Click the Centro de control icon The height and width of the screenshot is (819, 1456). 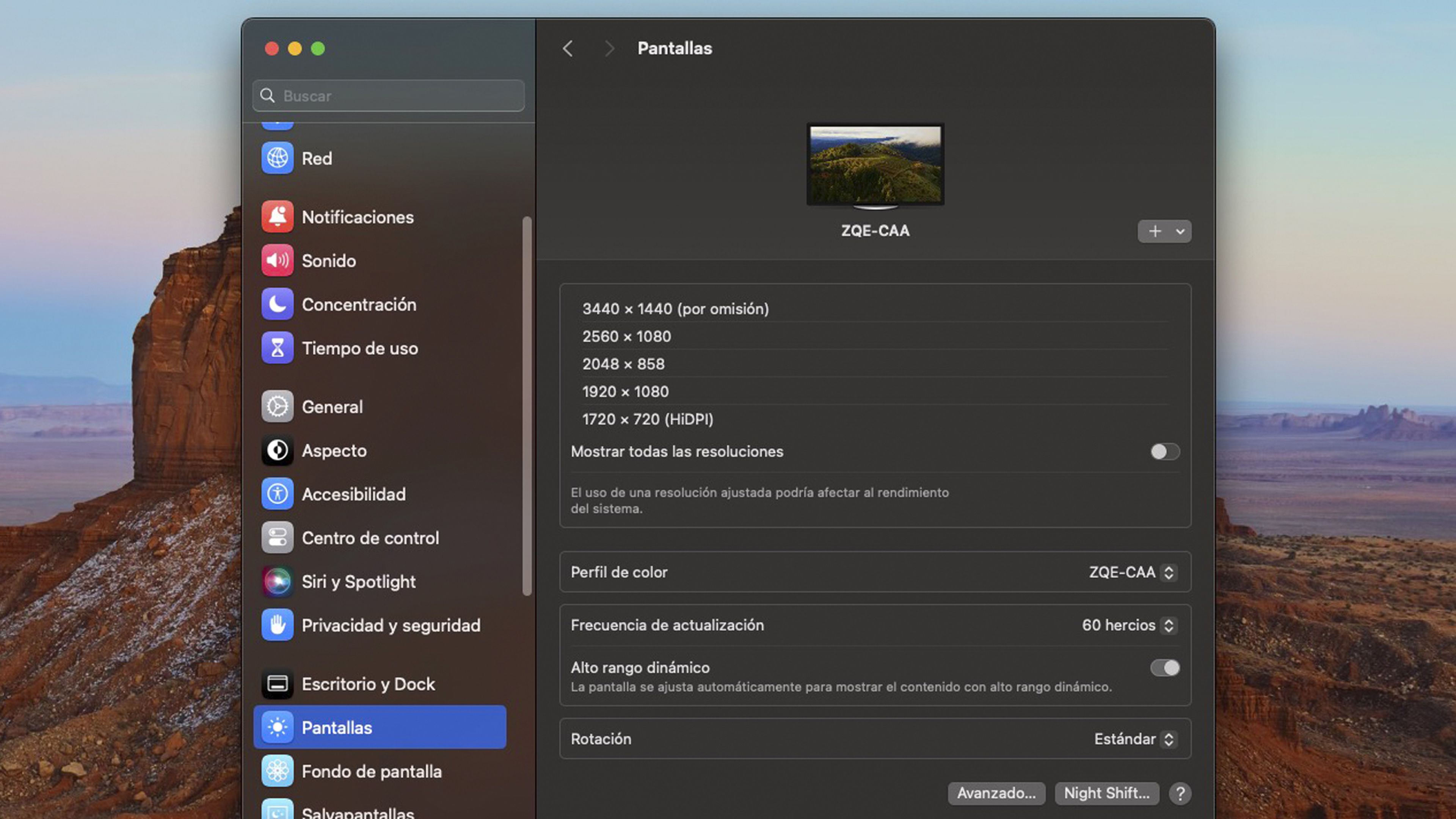pos(277,538)
